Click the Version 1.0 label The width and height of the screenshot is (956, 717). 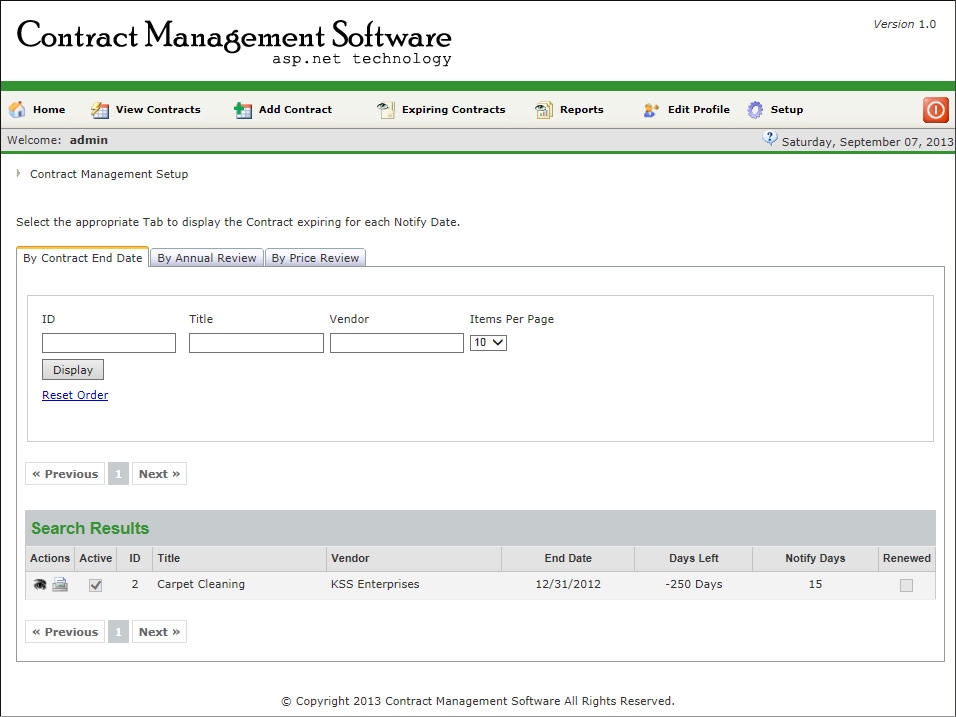click(904, 24)
